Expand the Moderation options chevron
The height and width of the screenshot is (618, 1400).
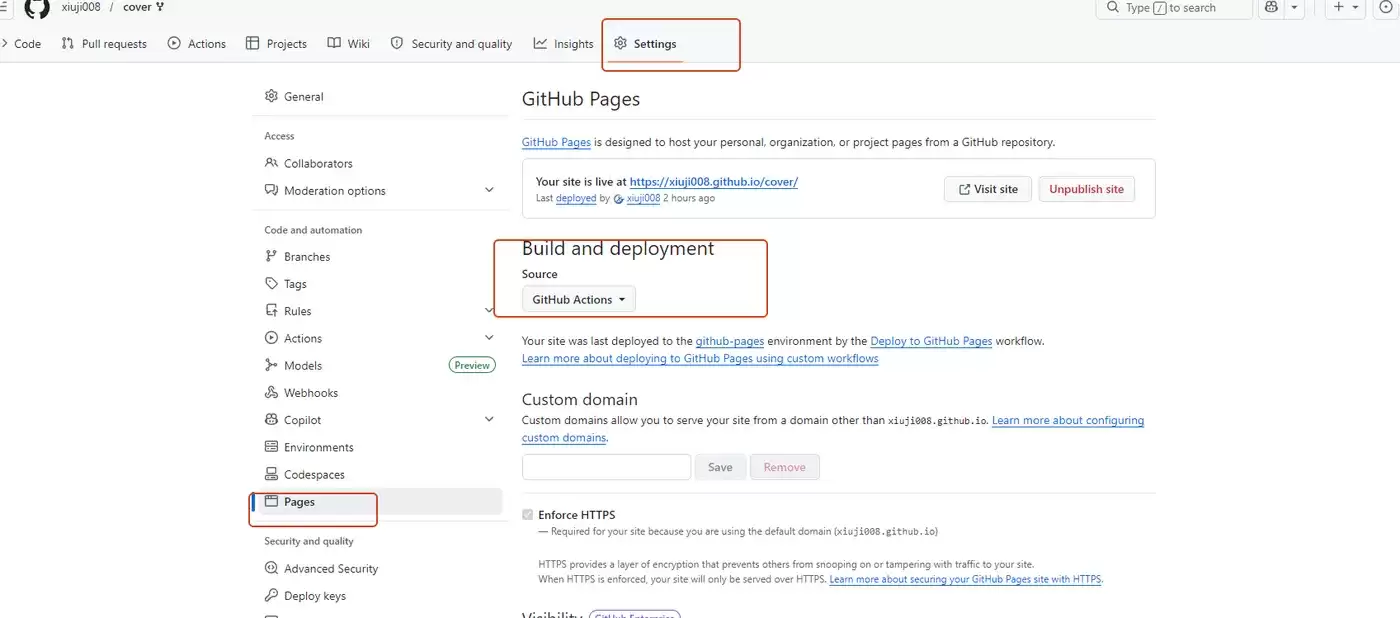click(489, 190)
